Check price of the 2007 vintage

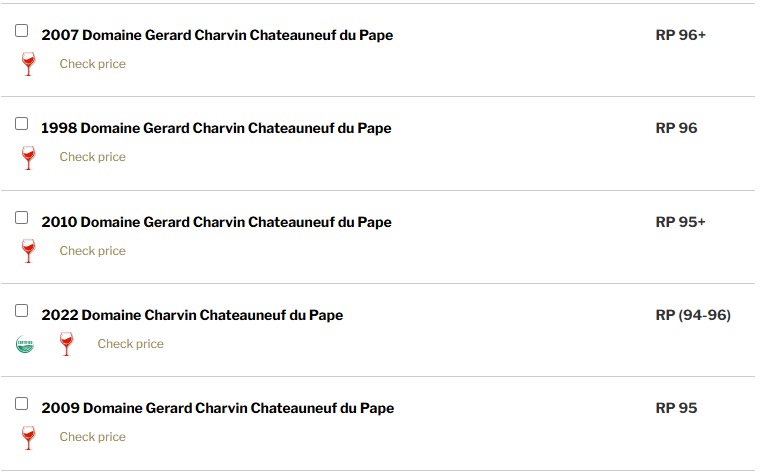coord(92,64)
